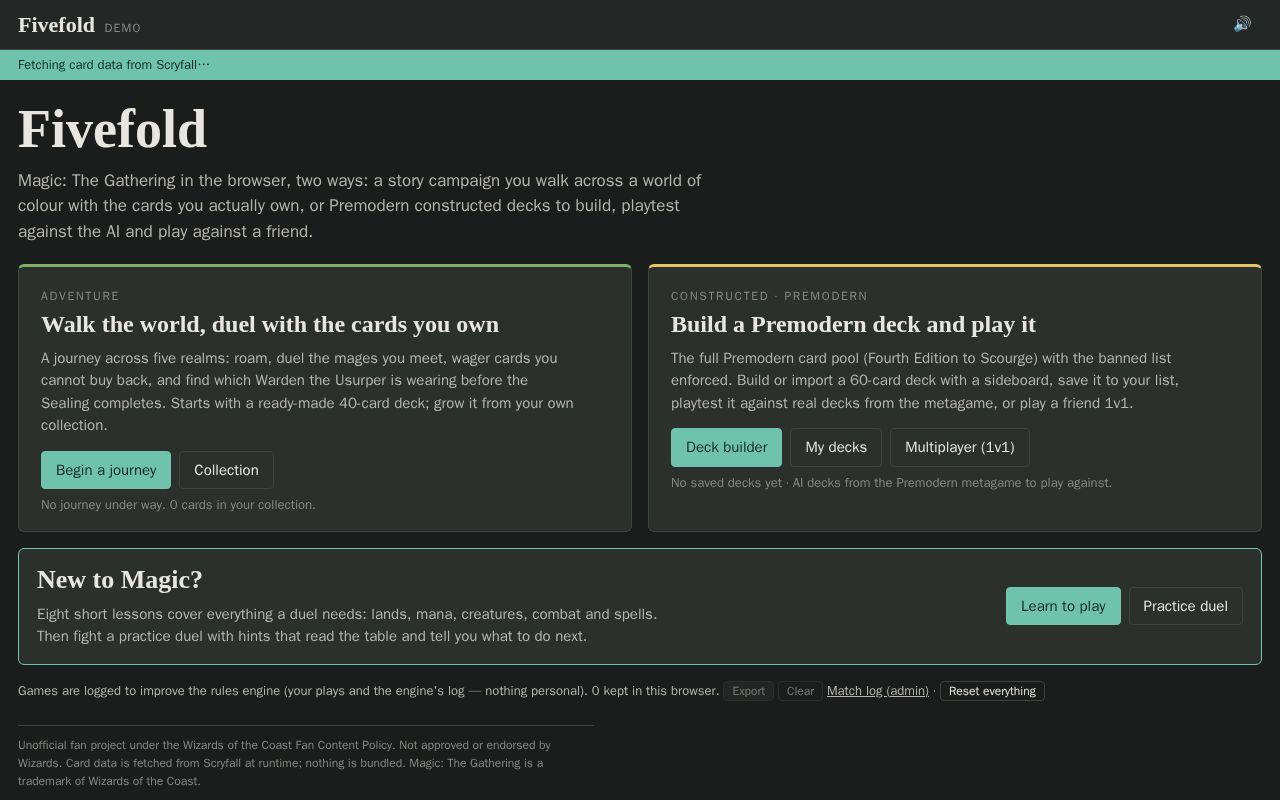1280x800 pixels.
Task: Click the CONSTRUCTED · PREMODERN label
Action: 769,296
